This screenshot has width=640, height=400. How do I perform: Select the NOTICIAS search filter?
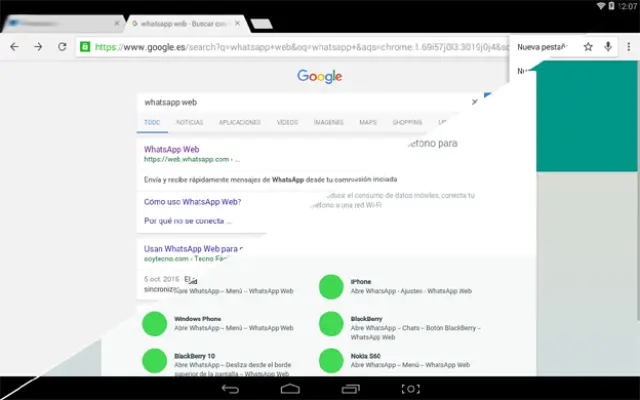coord(190,122)
